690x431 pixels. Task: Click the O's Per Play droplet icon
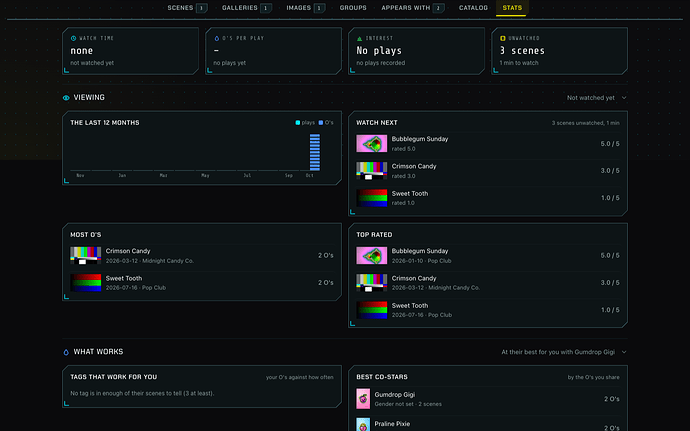[x=217, y=38]
